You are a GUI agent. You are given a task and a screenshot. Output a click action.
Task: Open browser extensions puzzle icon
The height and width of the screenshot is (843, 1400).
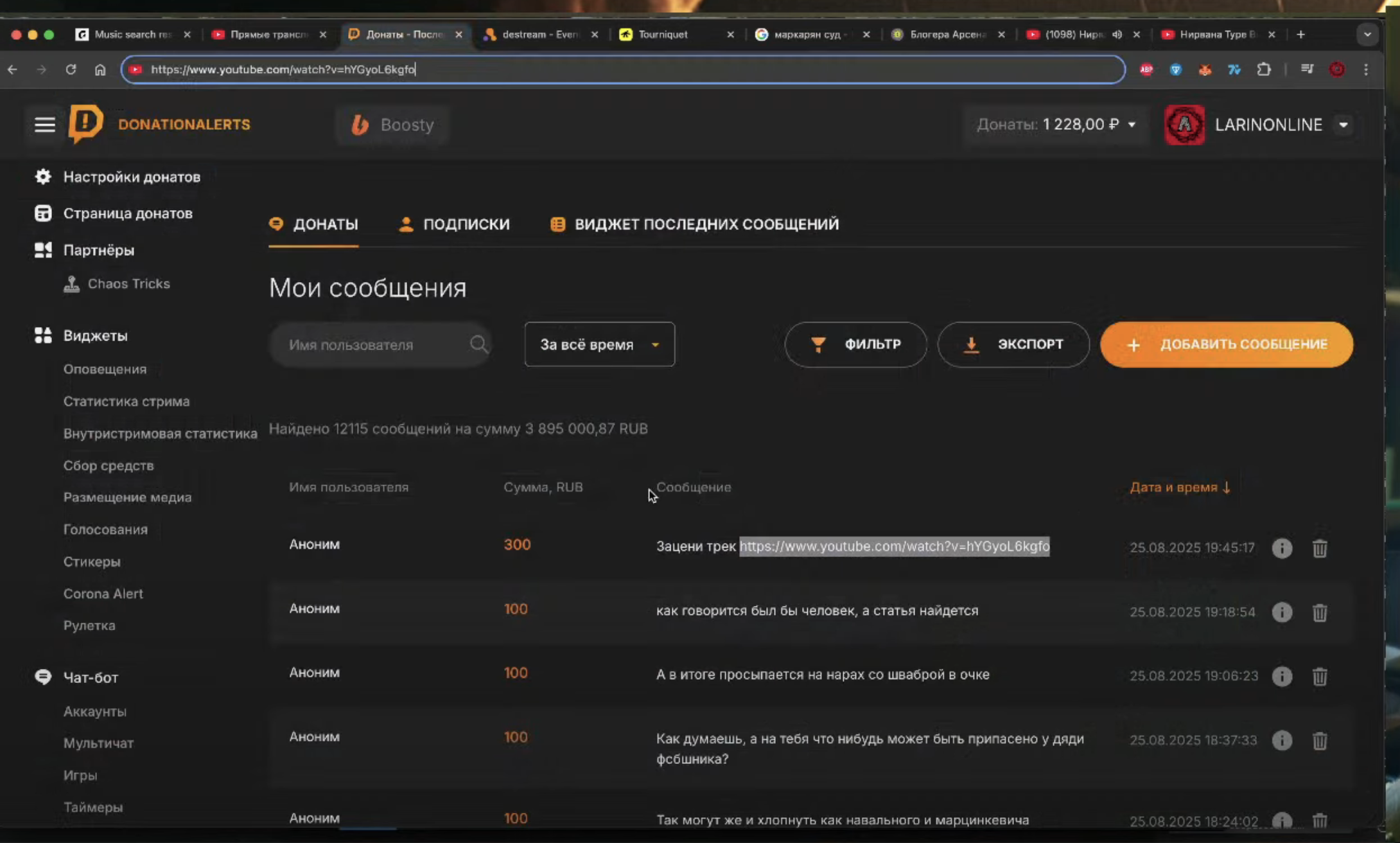coord(1263,69)
